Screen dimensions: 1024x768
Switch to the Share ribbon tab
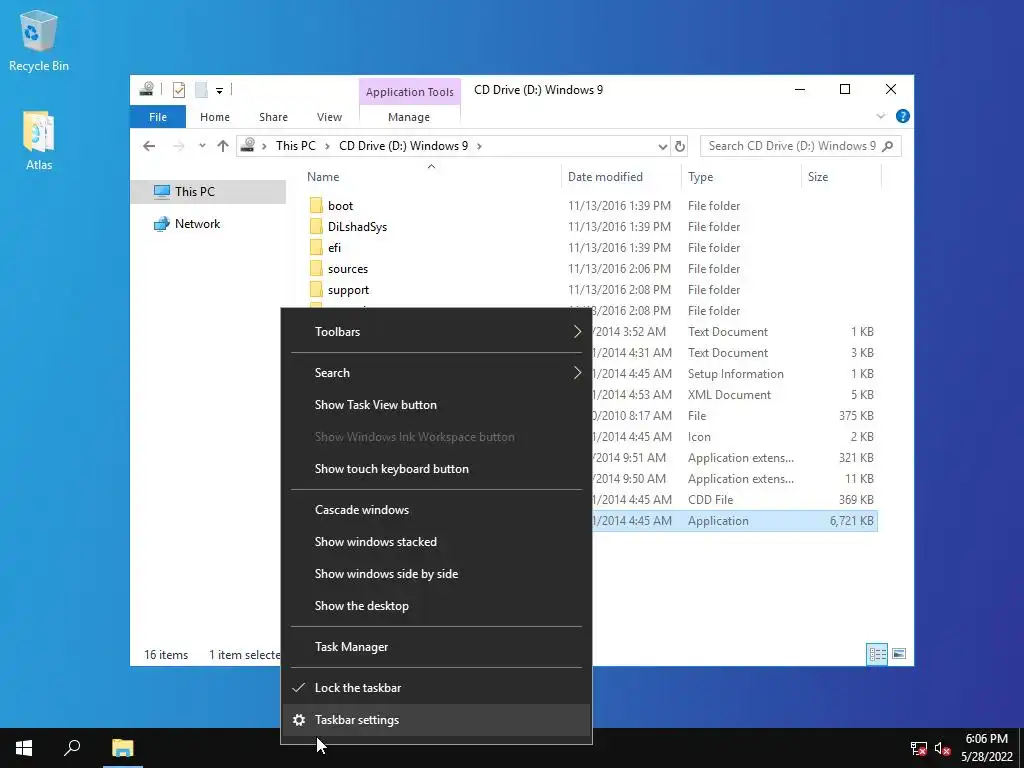tap(273, 117)
